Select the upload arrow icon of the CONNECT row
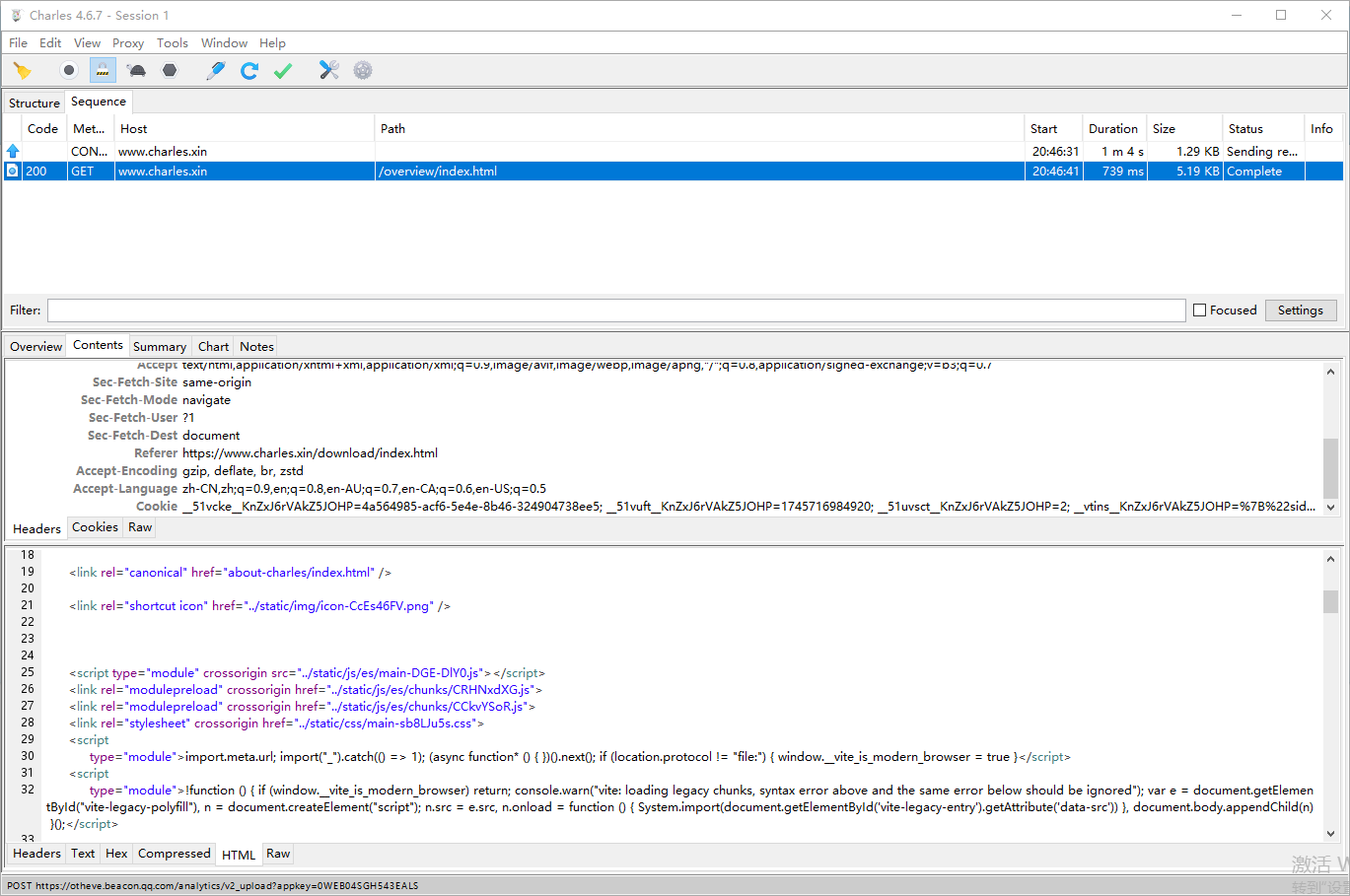The height and width of the screenshot is (896, 1350). click(x=13, y=151)
